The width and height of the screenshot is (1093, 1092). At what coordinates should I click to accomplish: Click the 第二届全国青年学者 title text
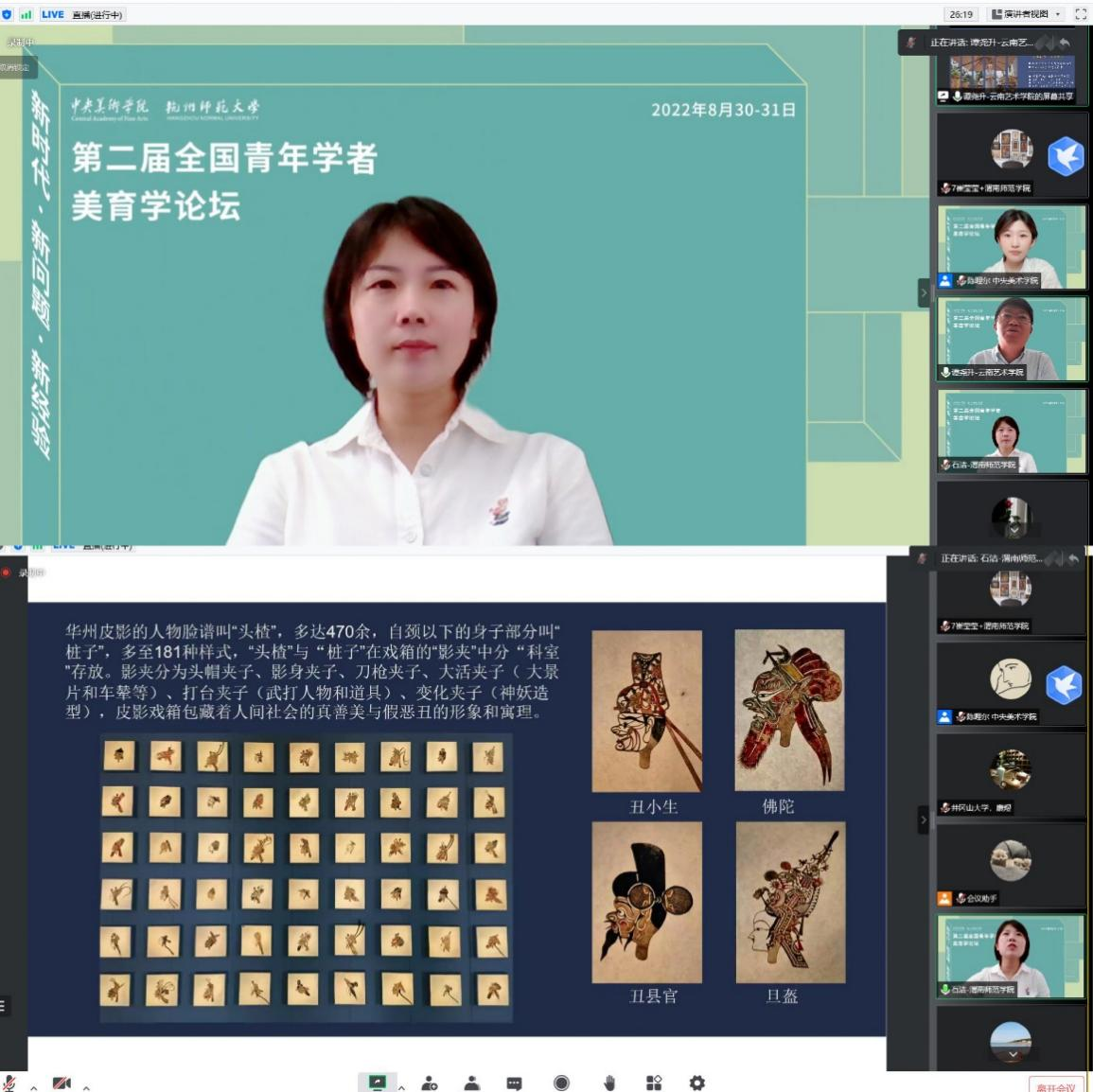pos(224,157)
